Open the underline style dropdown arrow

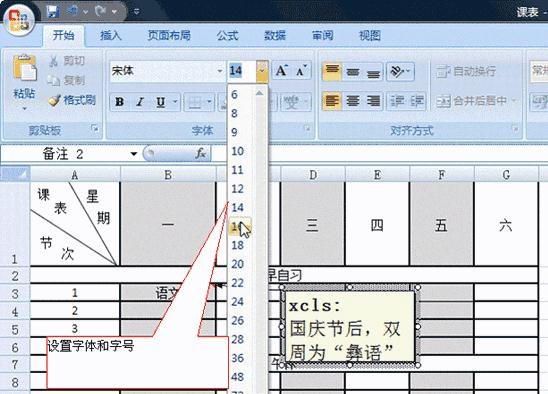pyautogui.click(x=175, y=102)
